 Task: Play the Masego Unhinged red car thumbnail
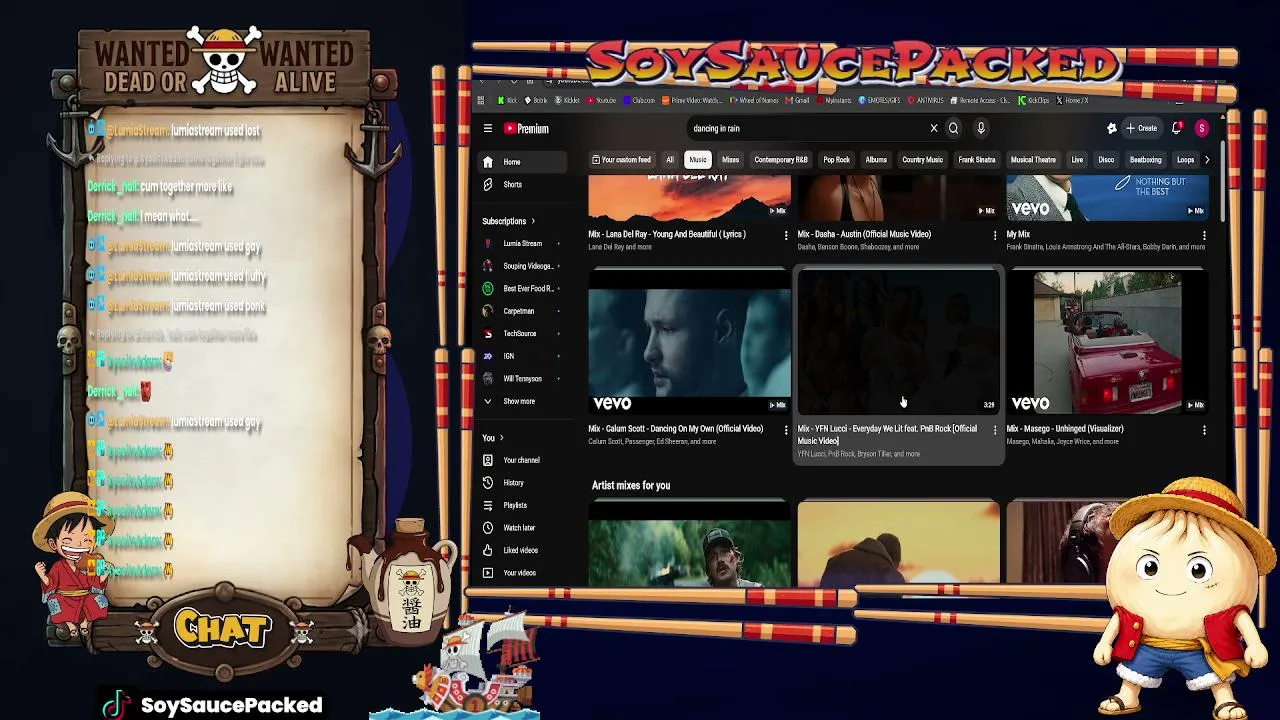(x=1107, y=341)
